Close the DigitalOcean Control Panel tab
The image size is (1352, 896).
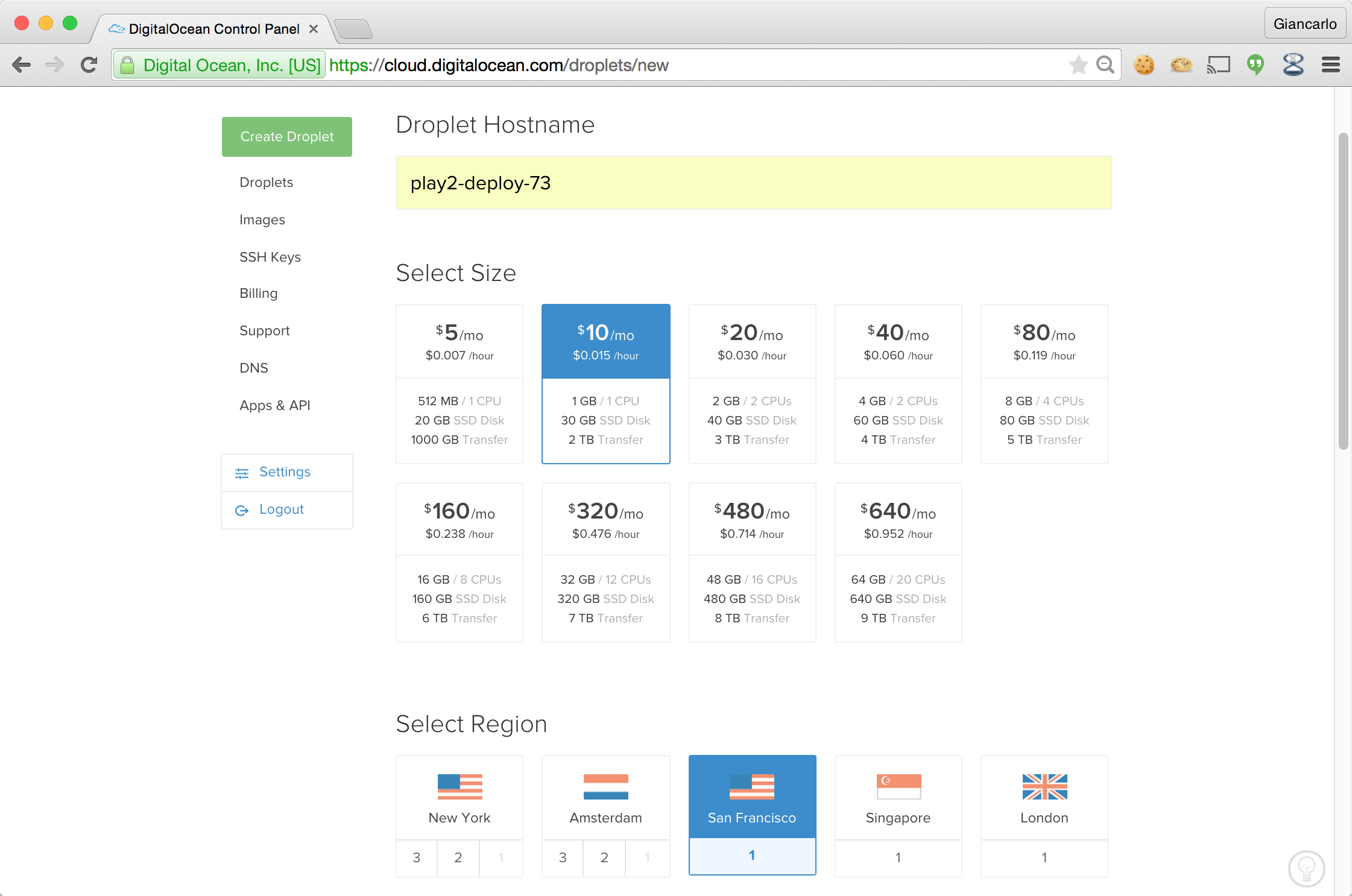(314, 29)
